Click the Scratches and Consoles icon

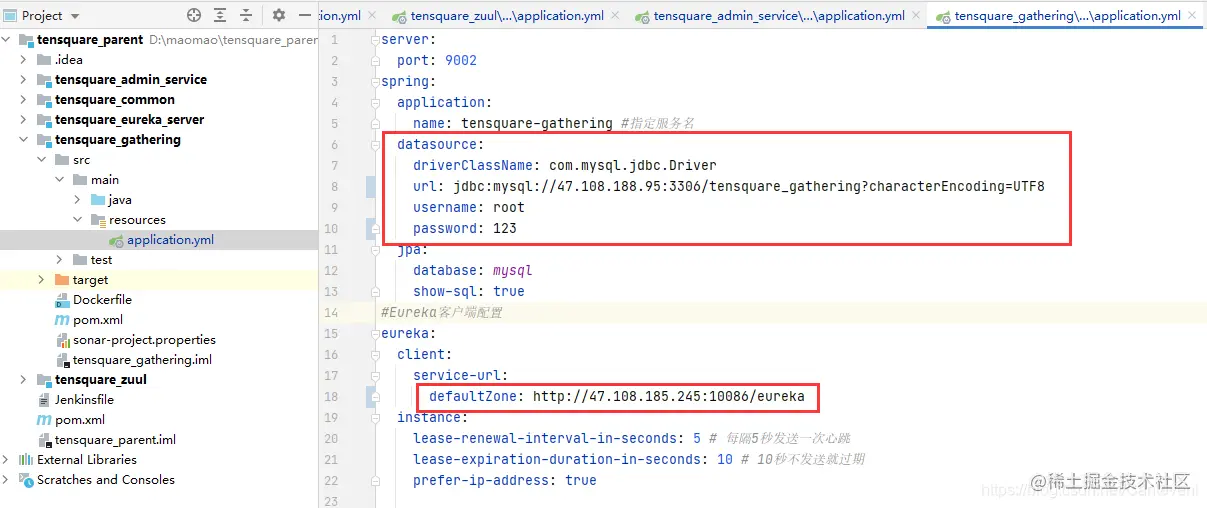pyautogui.click(x=25, y=480)
